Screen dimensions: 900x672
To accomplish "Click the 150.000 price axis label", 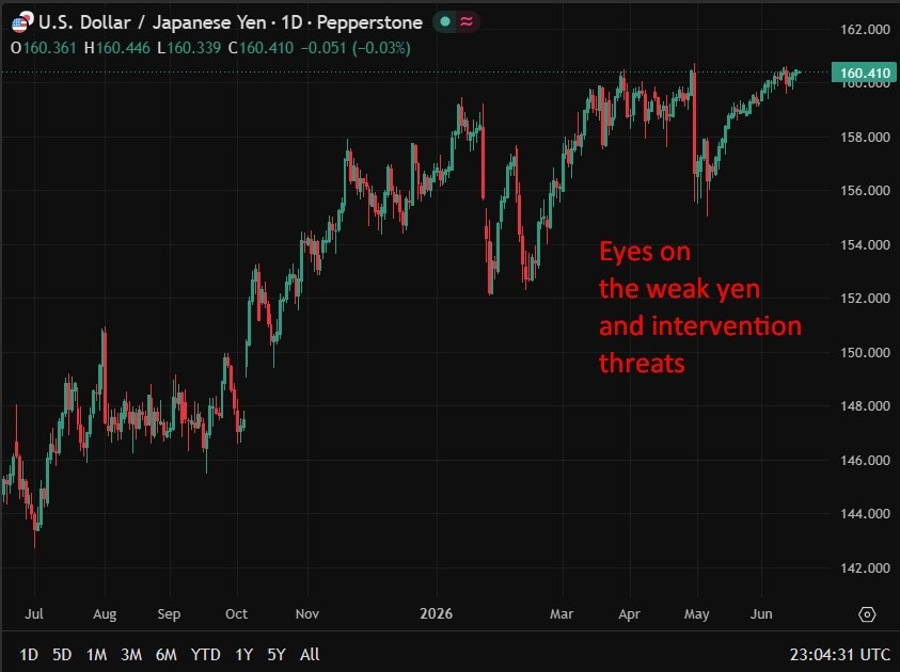I will pos(865,352).
